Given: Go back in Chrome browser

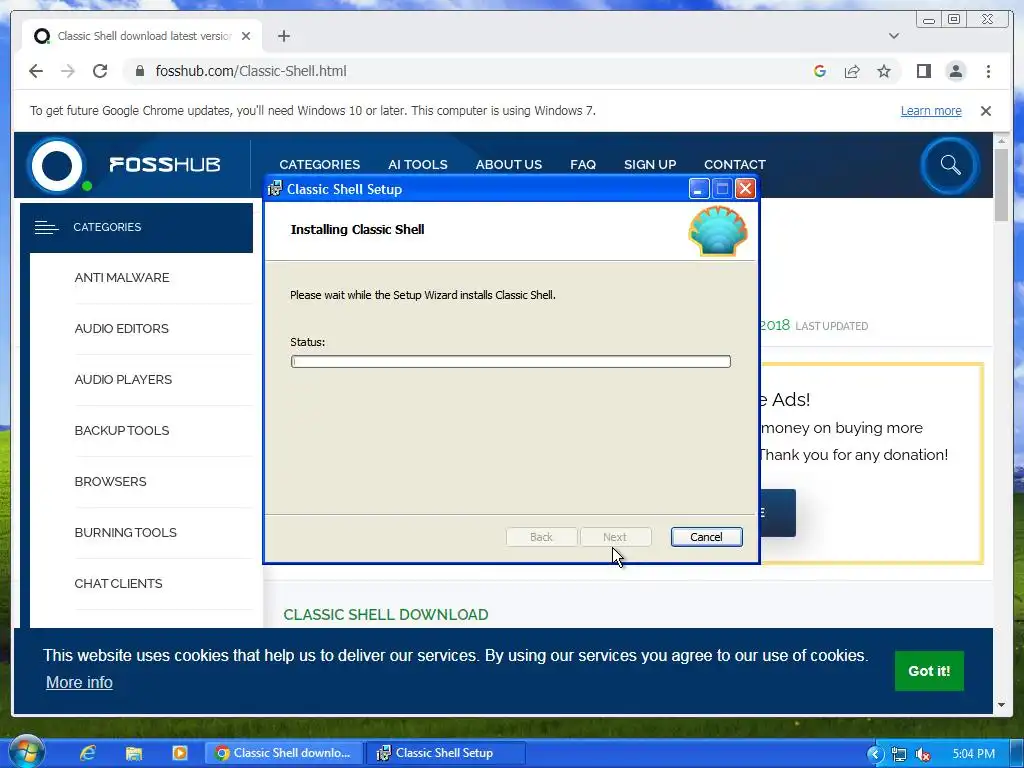Looking at the screenshot, I should 36,71.
